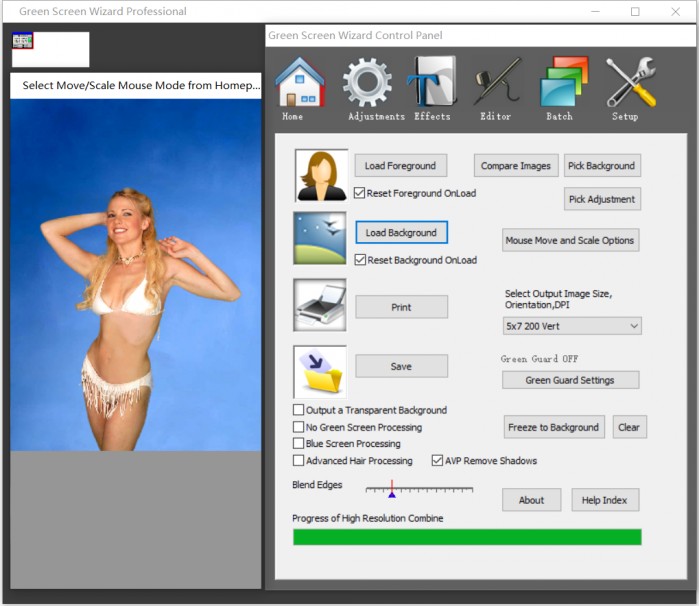Open the Adjustments gear icon
The width and height of the screenshot is (699, 606).
368,82
